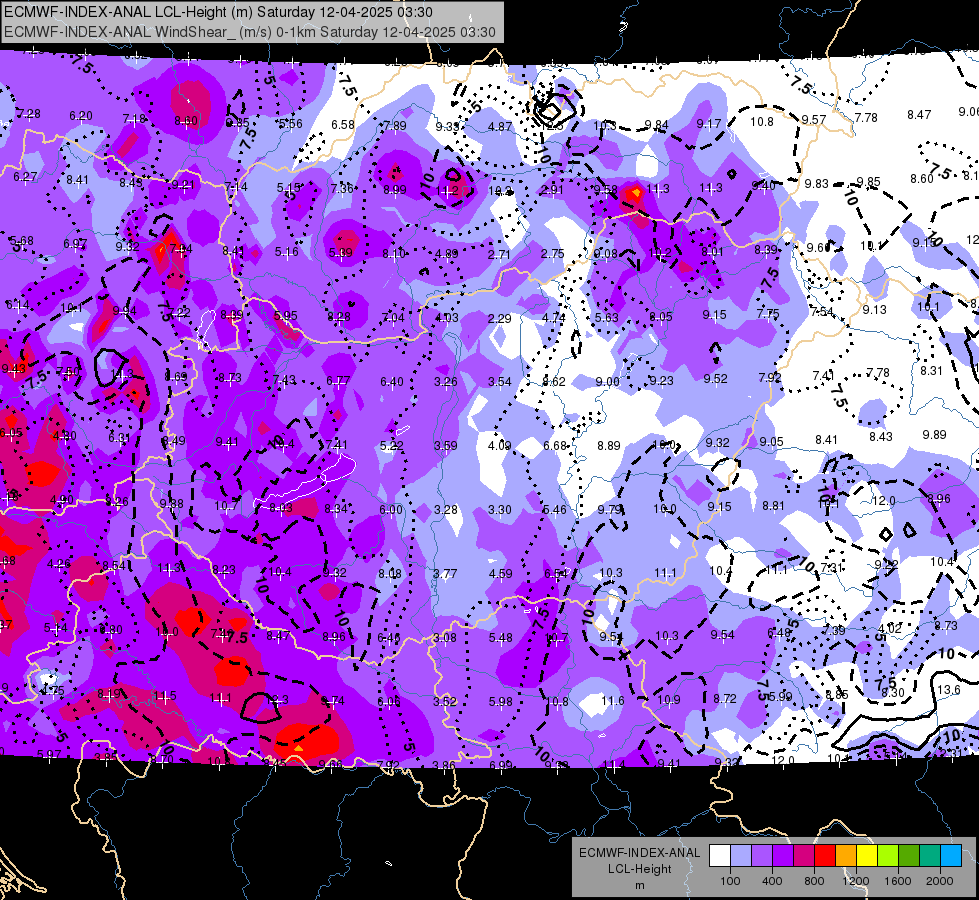The height and width of the screenshot is (900, 979).
Task: Click legend tick label '1600'
Action: pos(898,881)
